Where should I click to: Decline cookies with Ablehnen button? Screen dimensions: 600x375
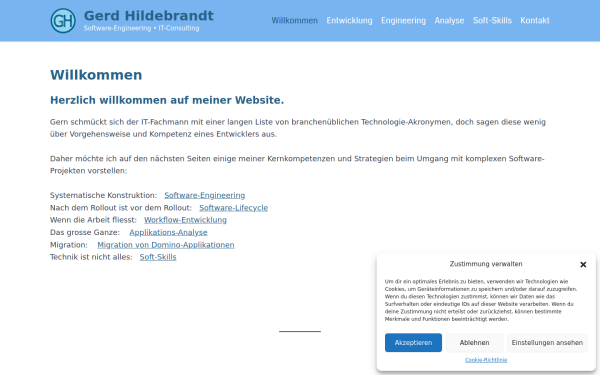(x=474, y=342)
